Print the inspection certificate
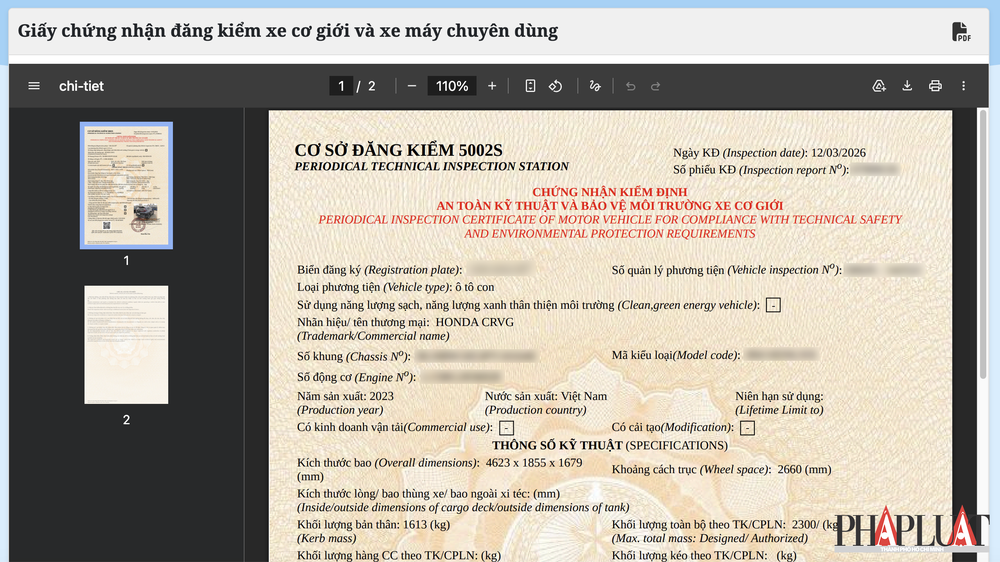Screen dimensions: 1000x562 [935, 86]
